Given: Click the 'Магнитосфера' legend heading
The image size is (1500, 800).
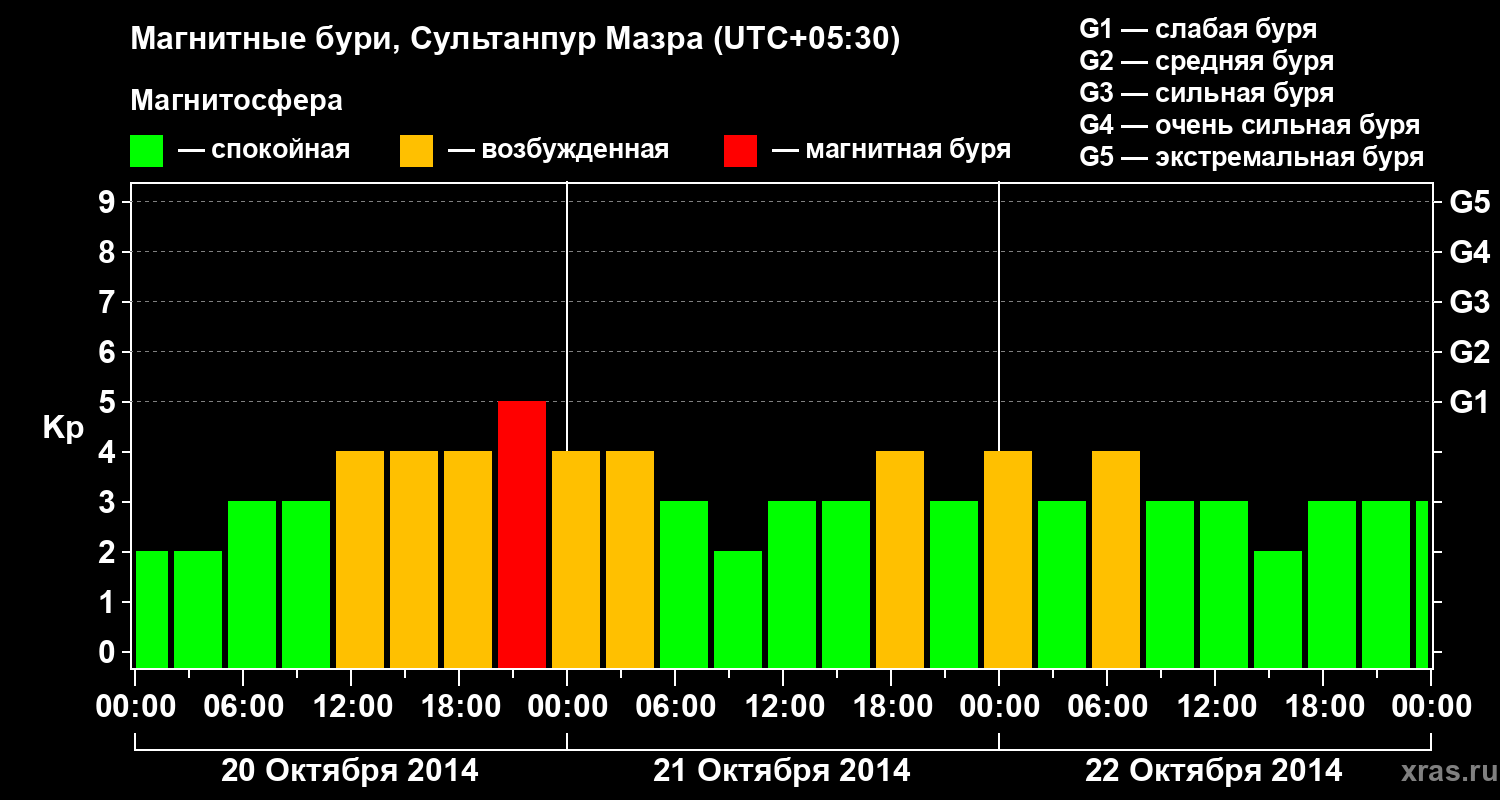Looking at the screenshot, I should click(x=236, y=101).
